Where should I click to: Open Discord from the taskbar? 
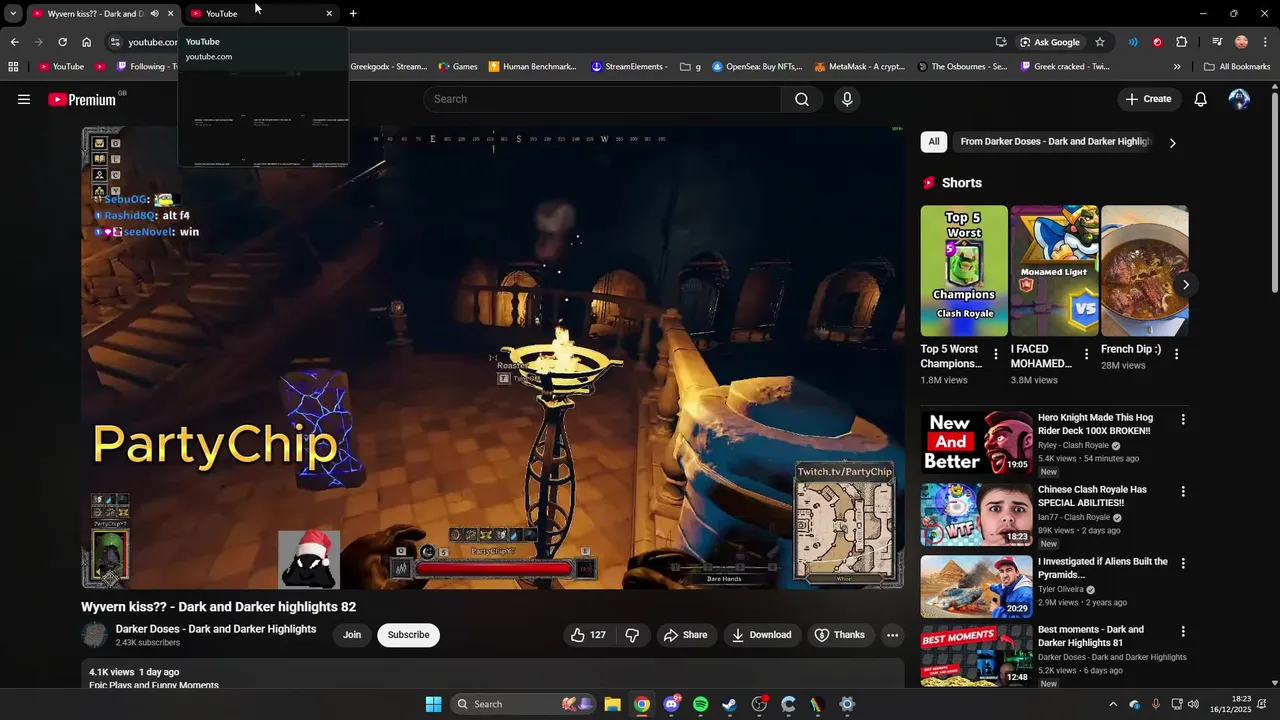pyautogui.click(x=671, y=704)
